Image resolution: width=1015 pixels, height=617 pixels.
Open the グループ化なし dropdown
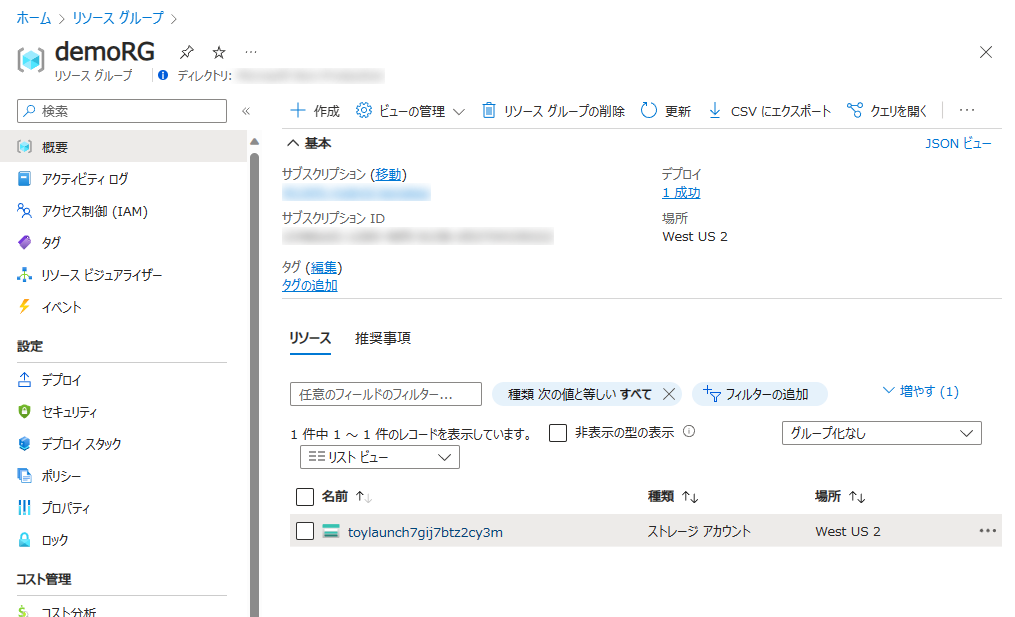click(x=880, y=433)
